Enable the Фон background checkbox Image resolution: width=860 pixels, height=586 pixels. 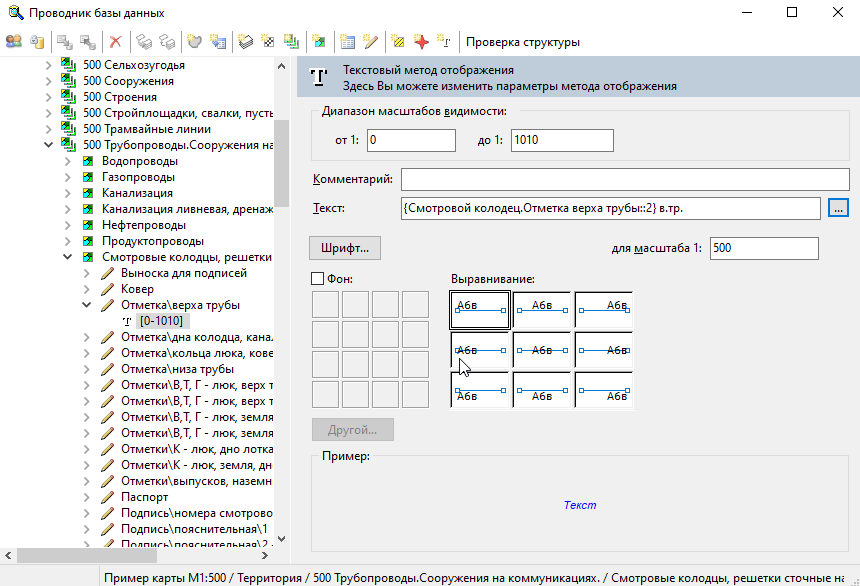pyautogui.click(x=318, y=279)
